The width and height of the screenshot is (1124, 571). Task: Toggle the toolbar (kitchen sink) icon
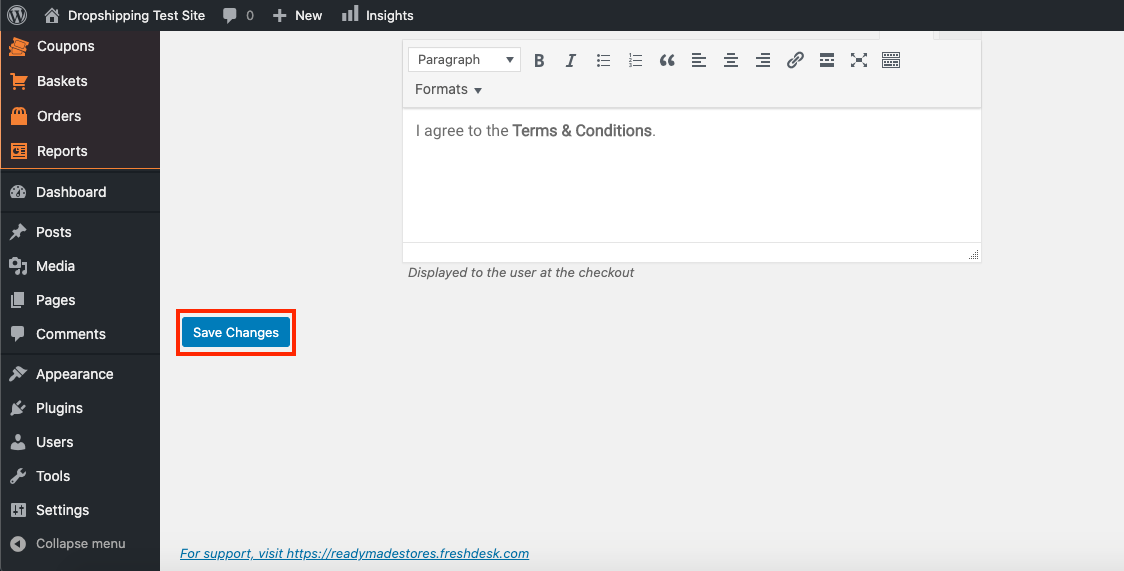coord(890,60)
